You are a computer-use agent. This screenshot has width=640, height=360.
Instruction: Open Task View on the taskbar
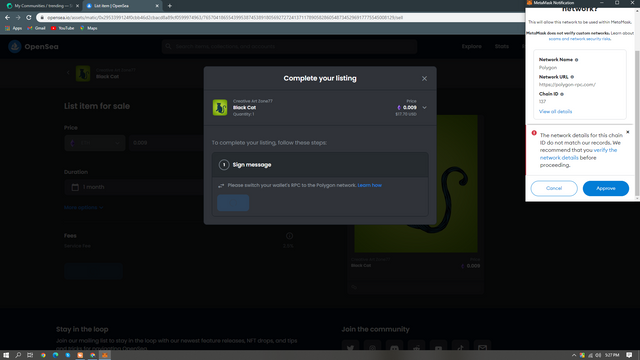tap(30, 355)
